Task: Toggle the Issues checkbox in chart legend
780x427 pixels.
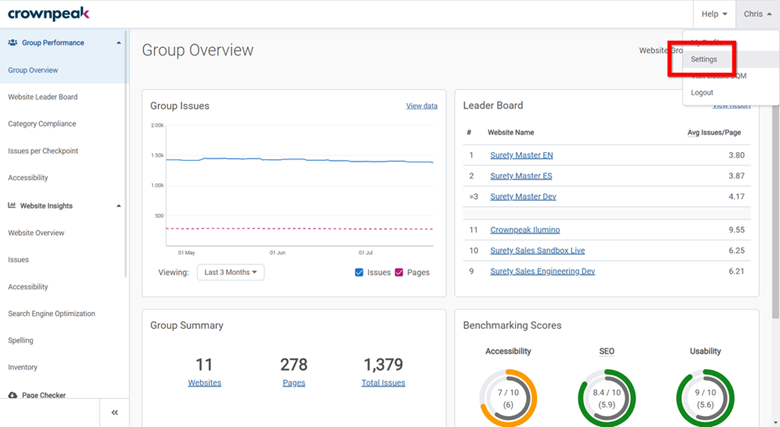Action: pos(359,272)
